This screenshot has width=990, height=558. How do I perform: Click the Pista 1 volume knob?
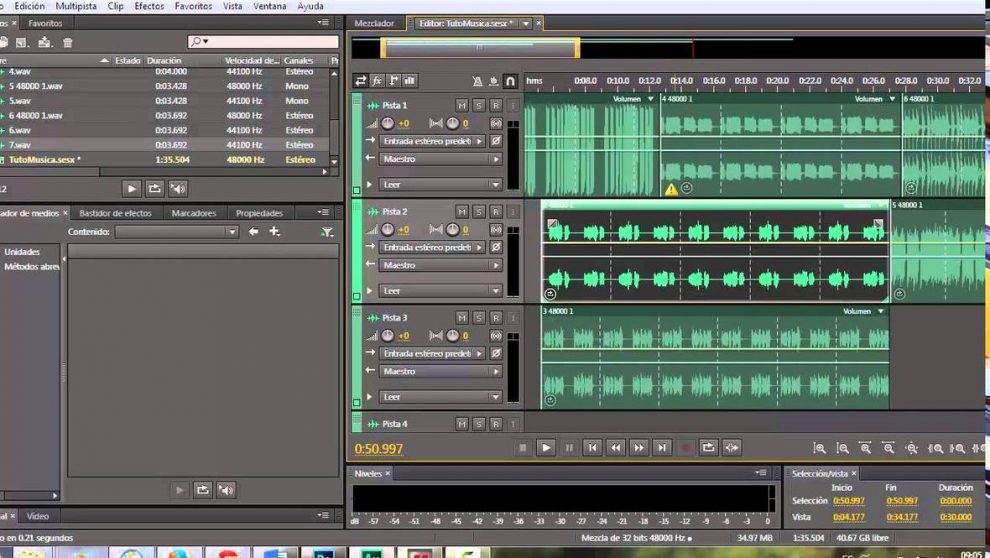click(388, 123)
